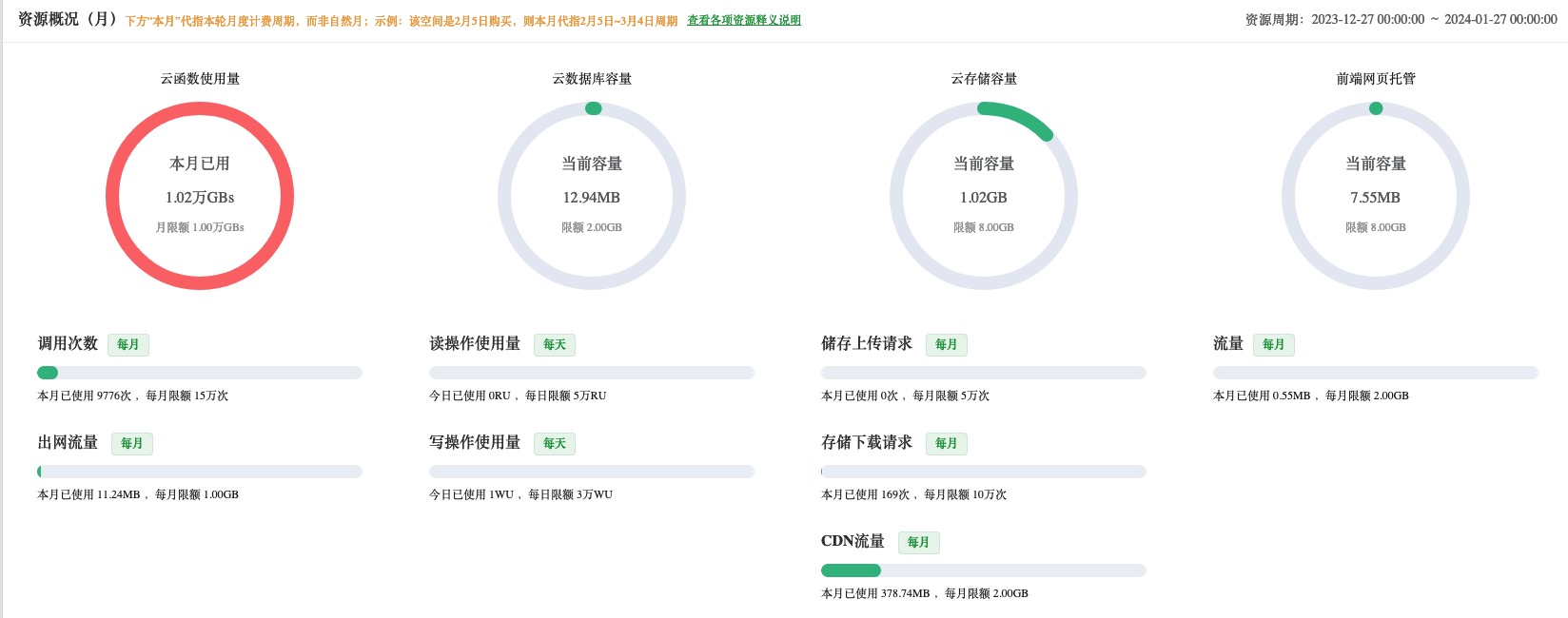Click the frontend web hosting capacity gauge

[1376, 196]
